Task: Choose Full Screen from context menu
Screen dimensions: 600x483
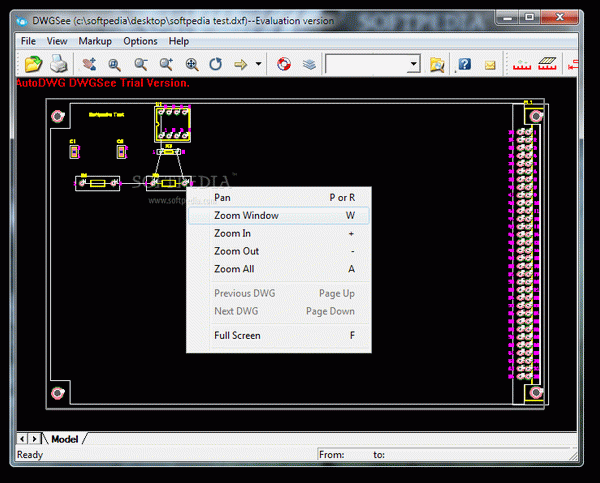Action: [x=279, y=335]
